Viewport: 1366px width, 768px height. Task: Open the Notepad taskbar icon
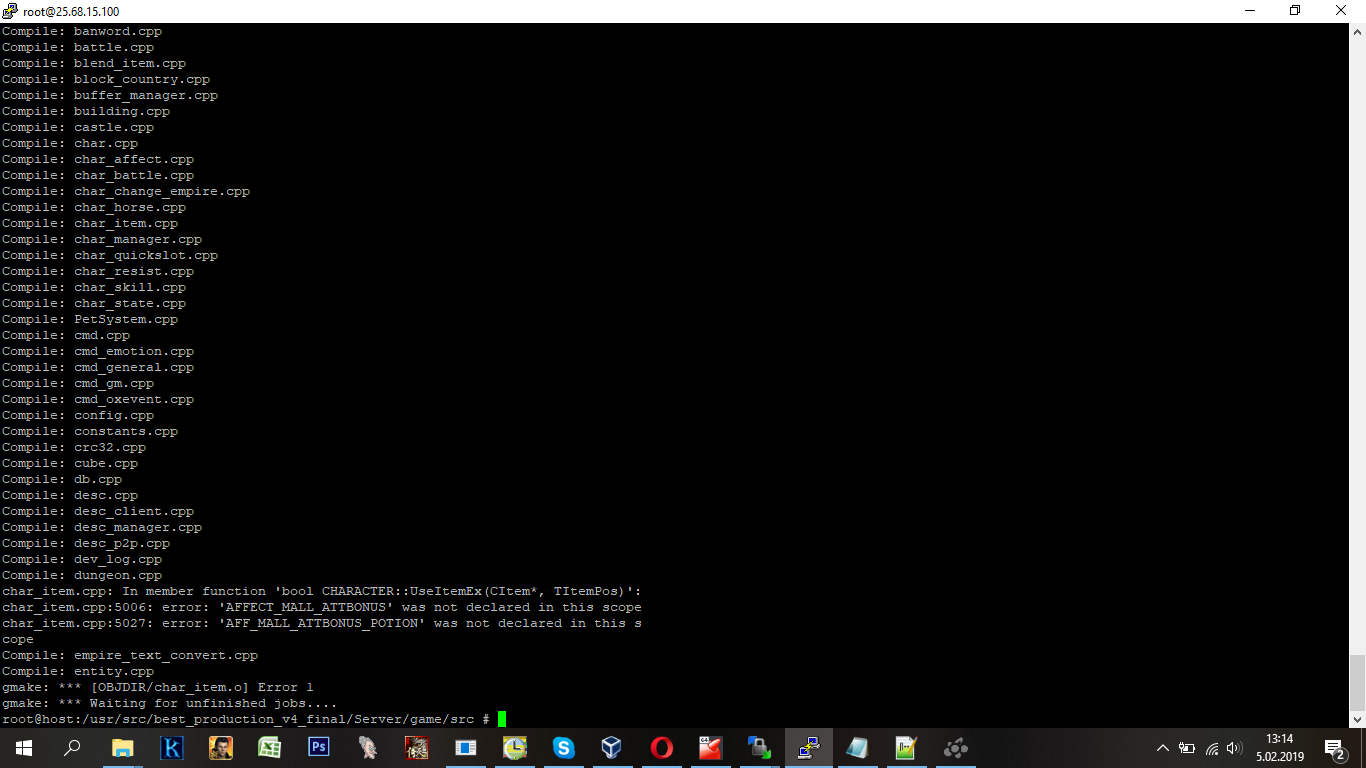click(857, 747)
